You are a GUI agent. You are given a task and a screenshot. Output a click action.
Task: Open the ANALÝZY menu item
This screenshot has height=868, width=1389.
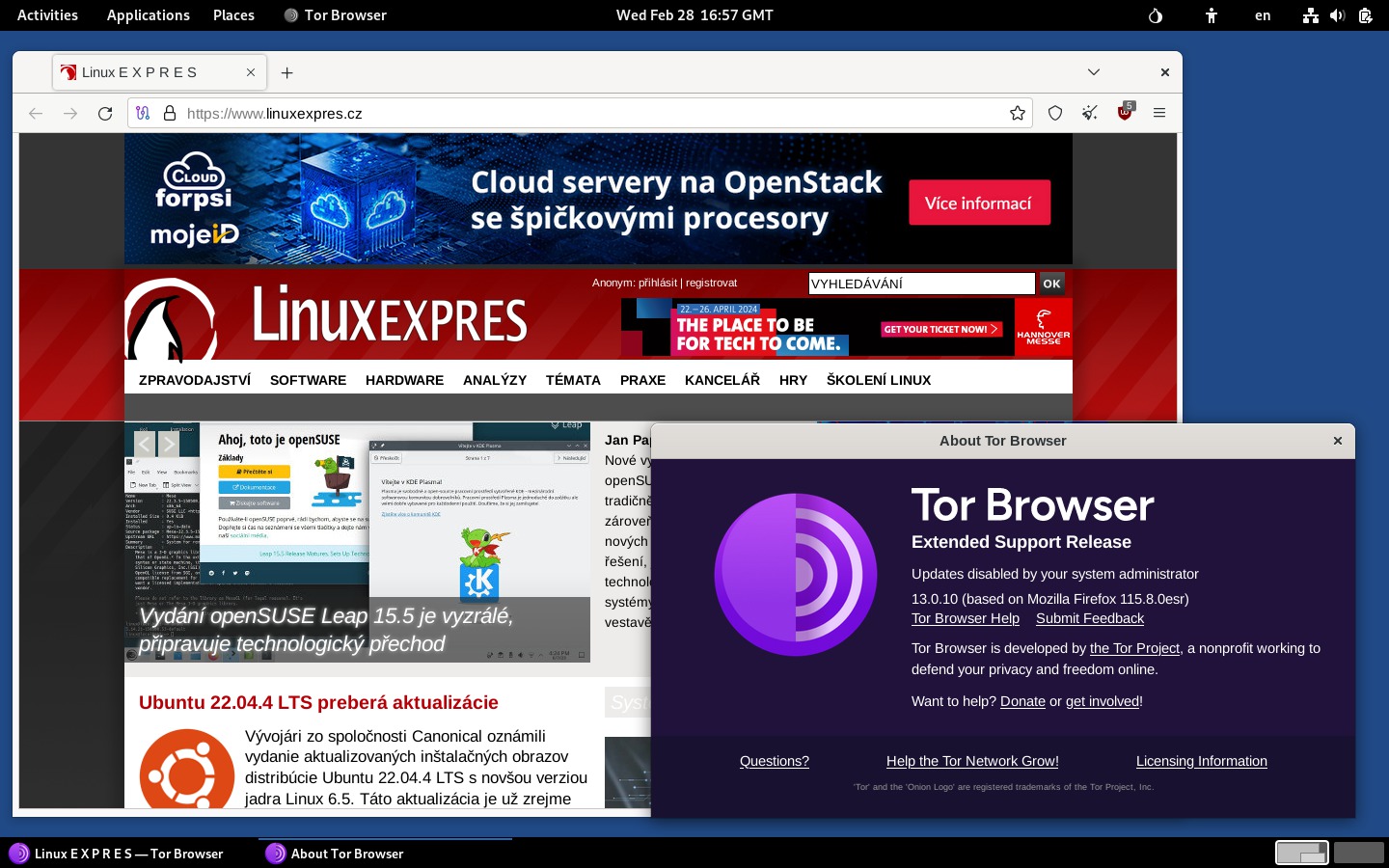(x=495, y=380)
